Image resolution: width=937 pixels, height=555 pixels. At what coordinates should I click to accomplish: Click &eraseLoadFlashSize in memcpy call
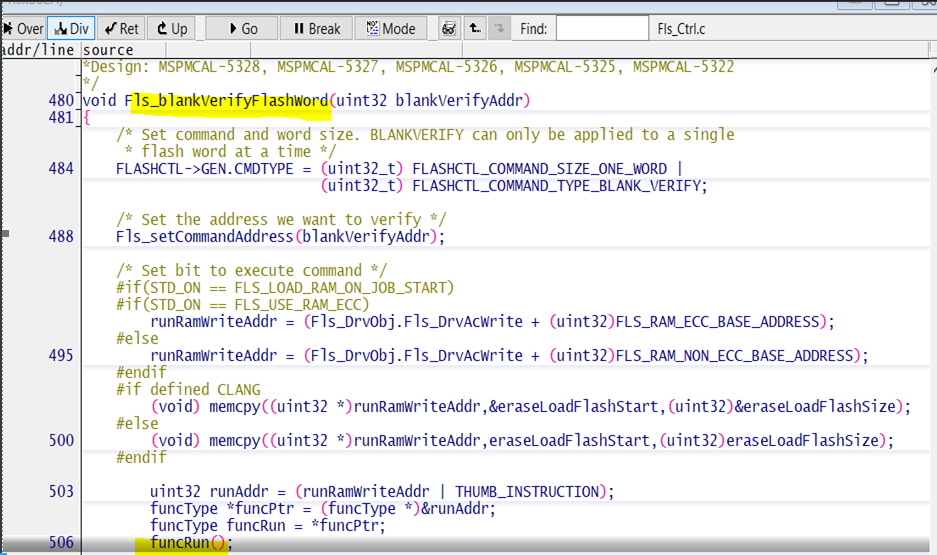point(815,406)
